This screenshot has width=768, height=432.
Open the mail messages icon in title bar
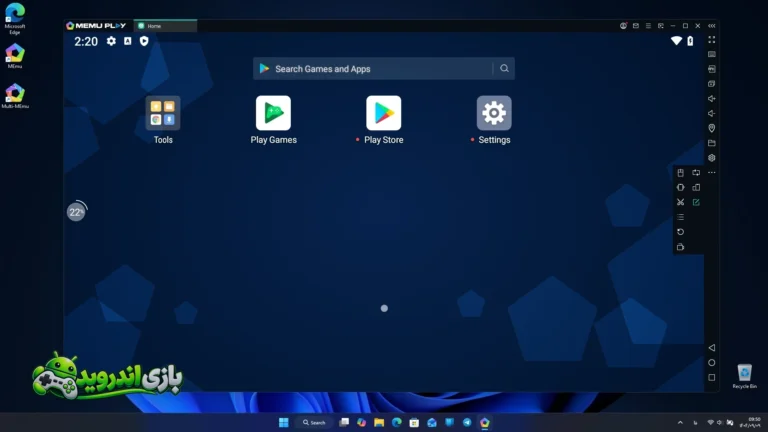point(636,26)
